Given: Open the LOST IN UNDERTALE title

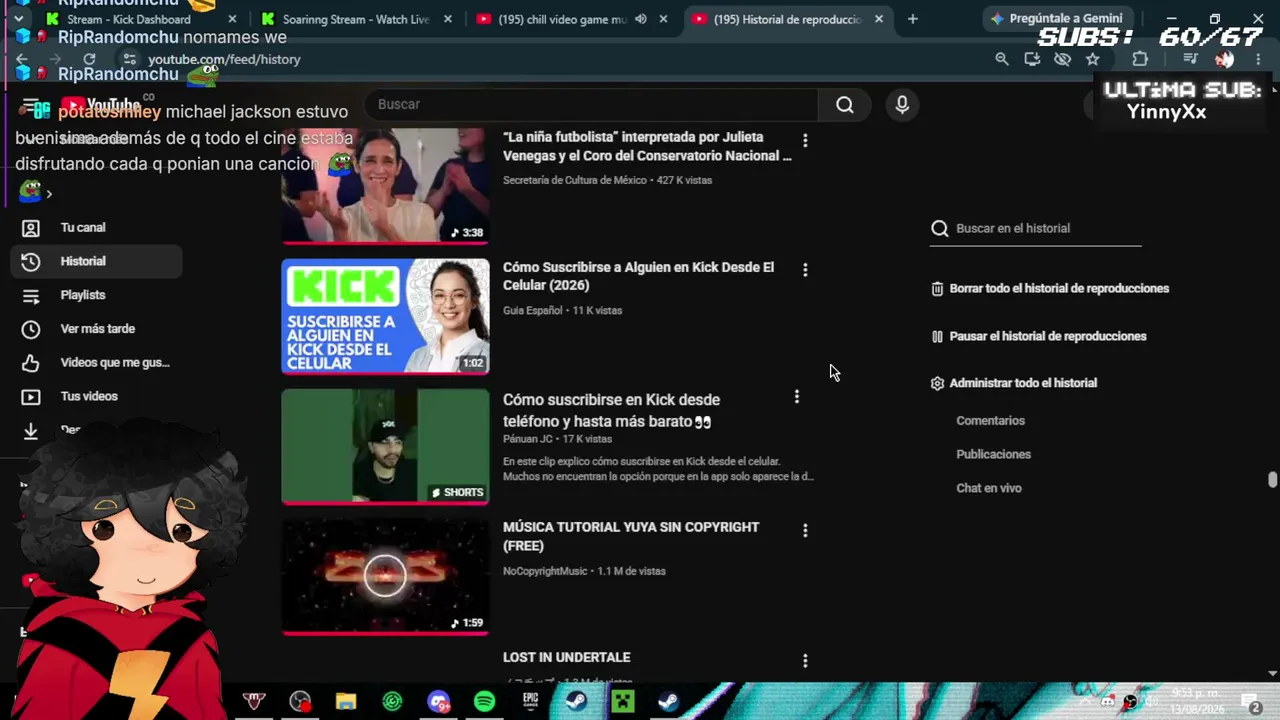Looking at the screenshot, I should point(566,658).
